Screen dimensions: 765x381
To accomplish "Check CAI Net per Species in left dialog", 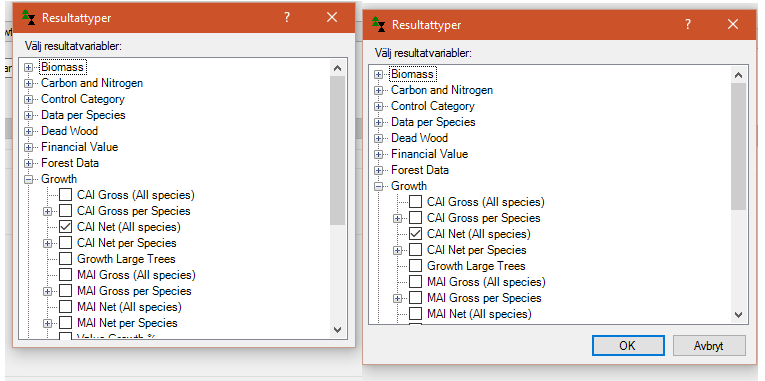I will click(65, 243).
